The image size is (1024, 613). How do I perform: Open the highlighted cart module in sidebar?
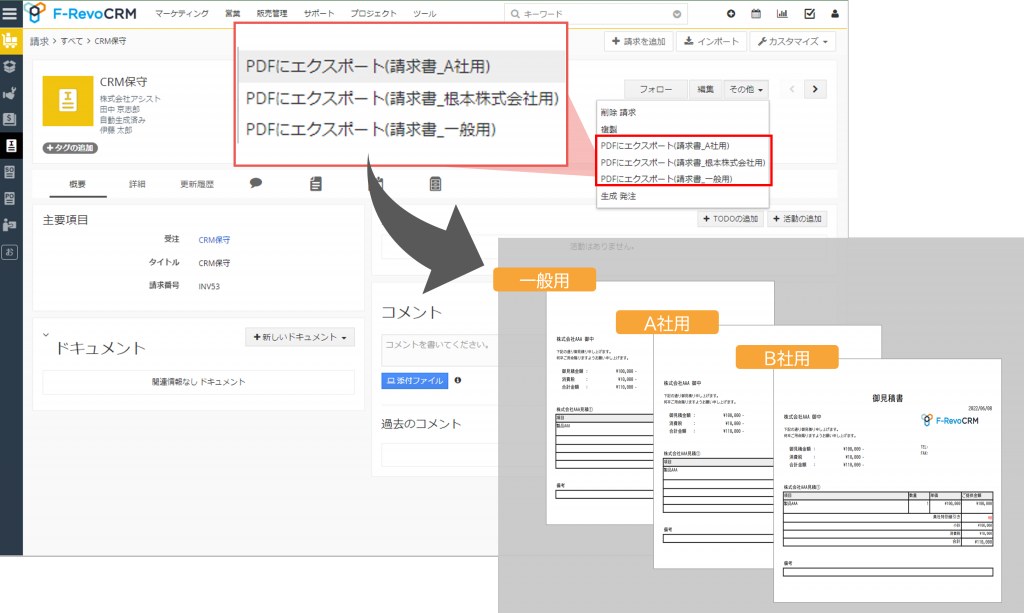click(x=10, y=40)
